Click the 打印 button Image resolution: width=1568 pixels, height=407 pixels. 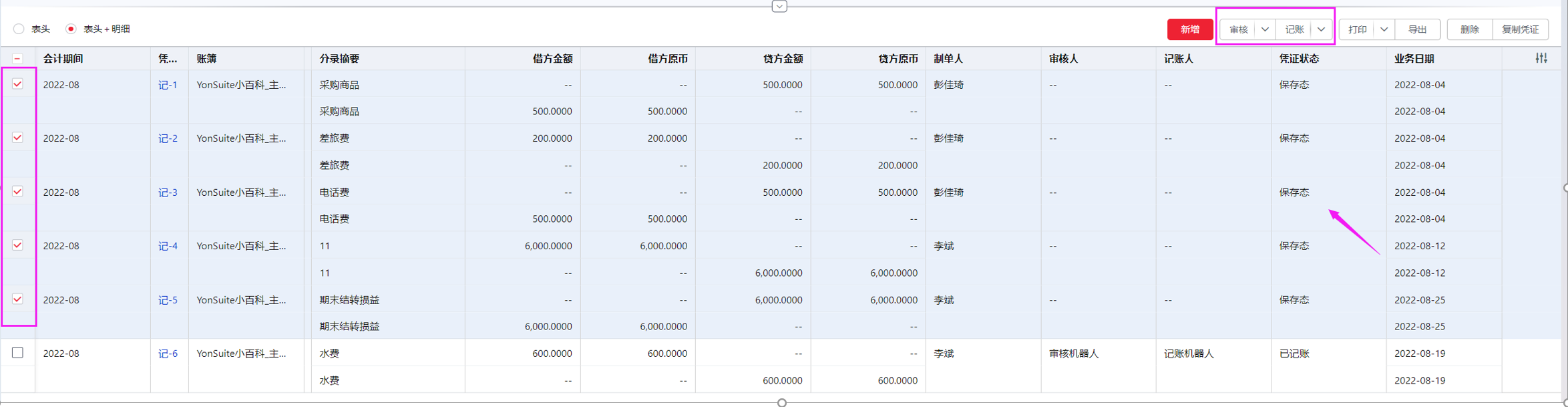1358,29
